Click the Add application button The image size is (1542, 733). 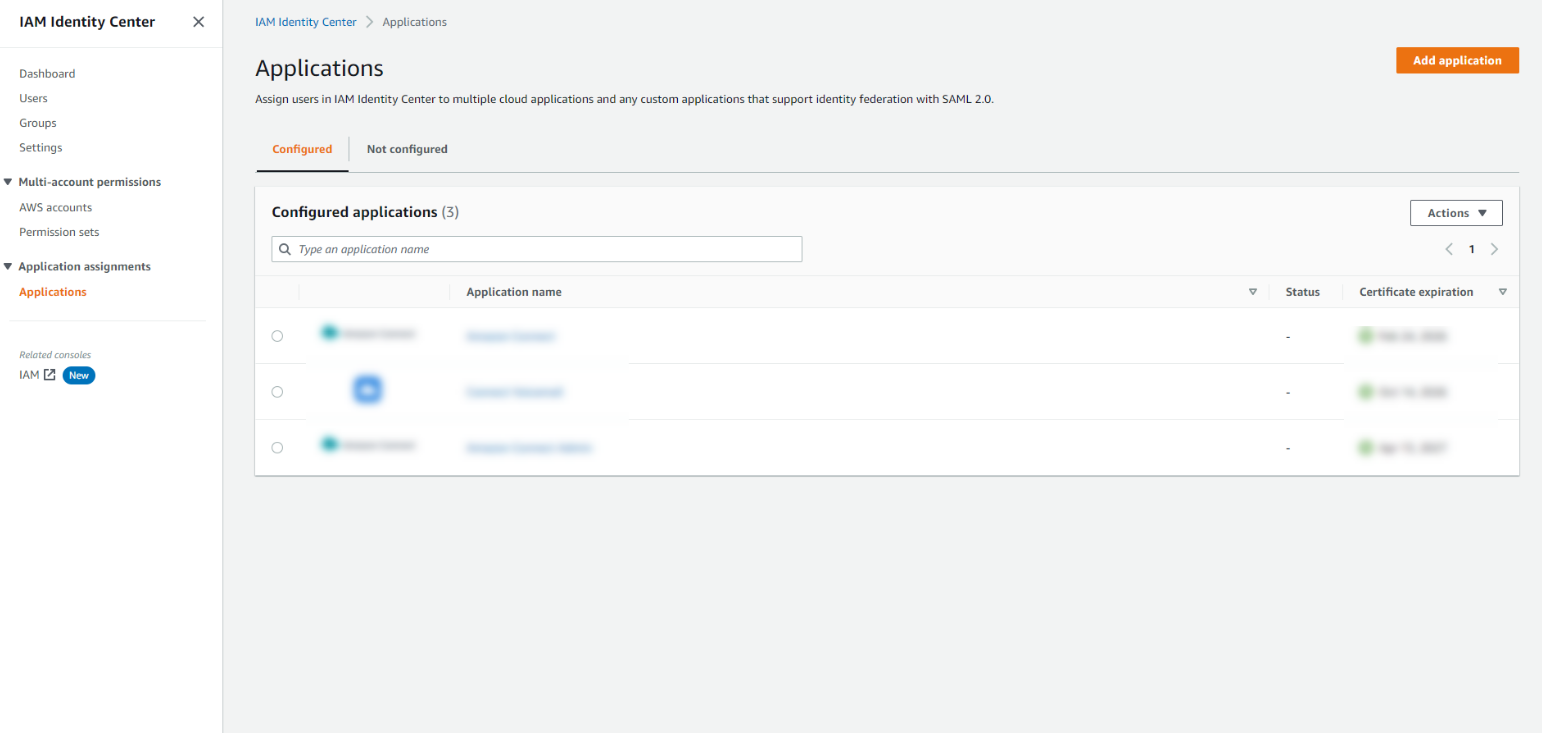coord(1457,60)
